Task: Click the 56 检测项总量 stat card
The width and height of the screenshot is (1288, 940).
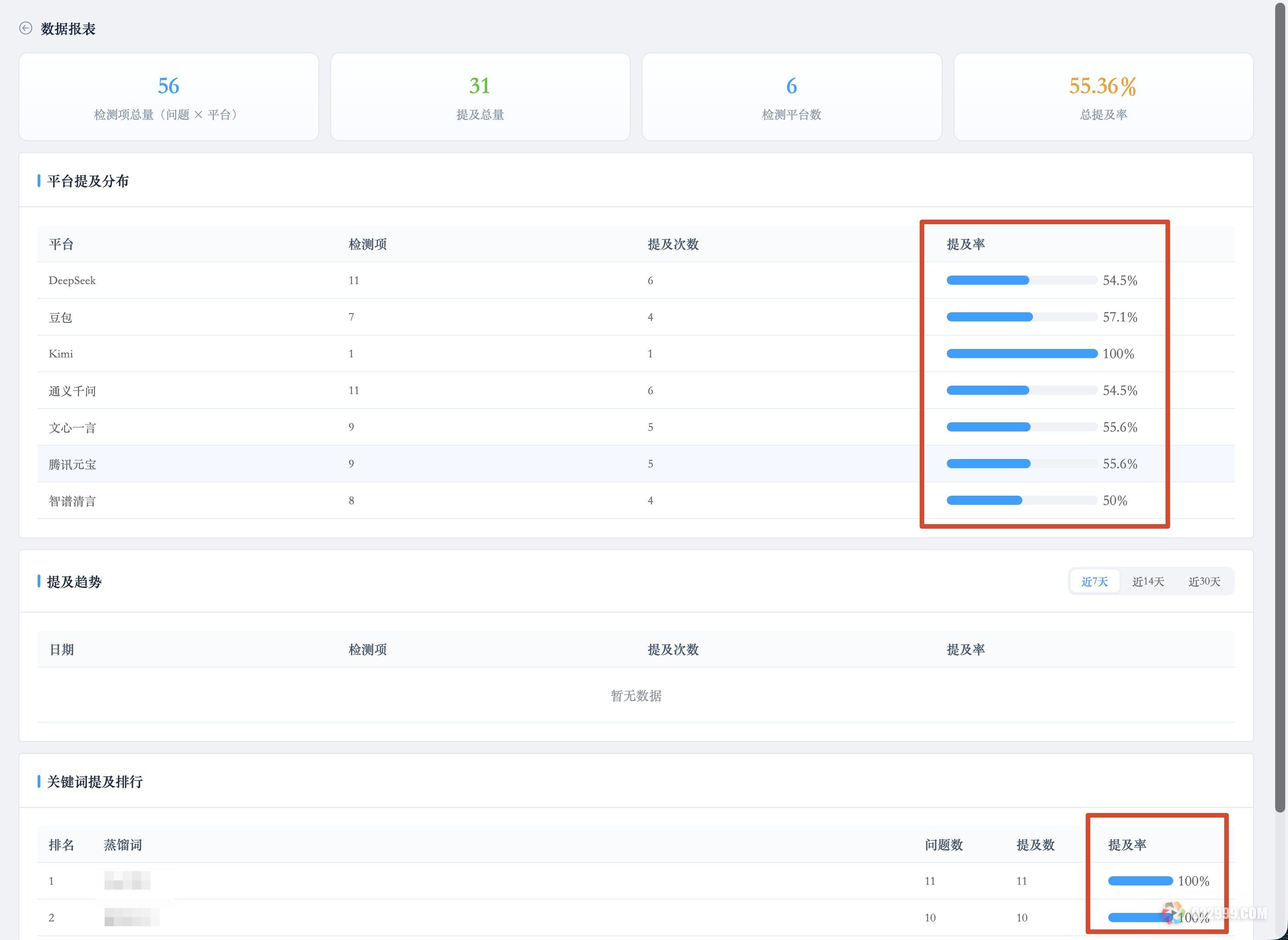Action: point(168,97)
